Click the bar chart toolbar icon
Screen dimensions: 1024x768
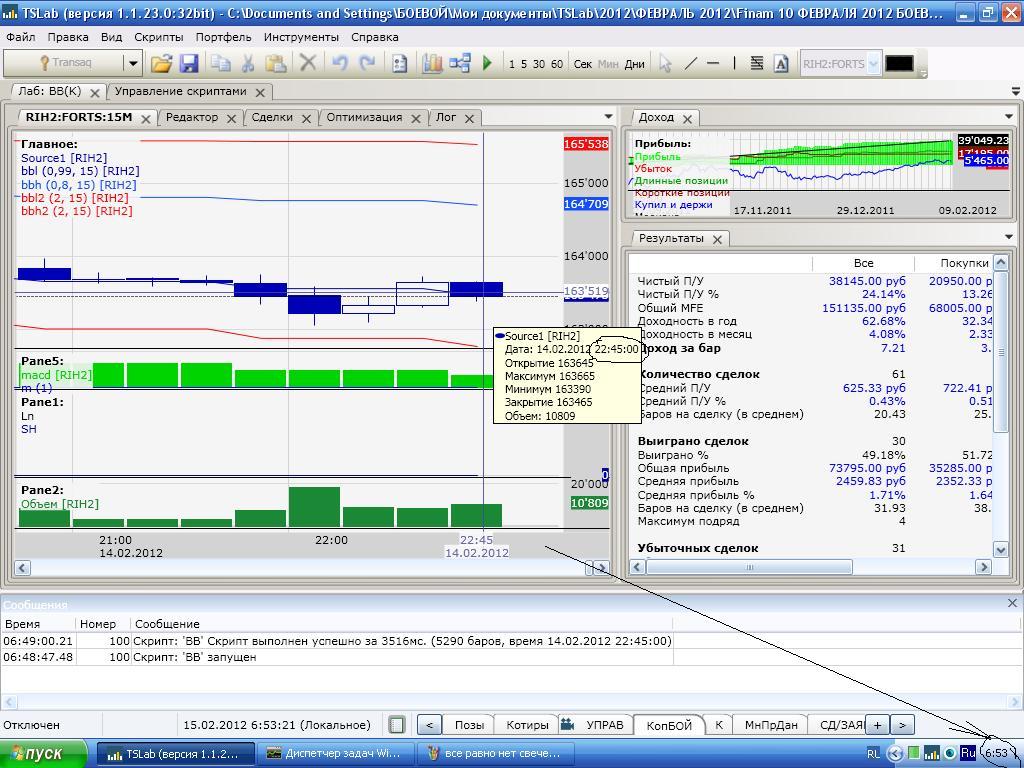coord(432,63)
